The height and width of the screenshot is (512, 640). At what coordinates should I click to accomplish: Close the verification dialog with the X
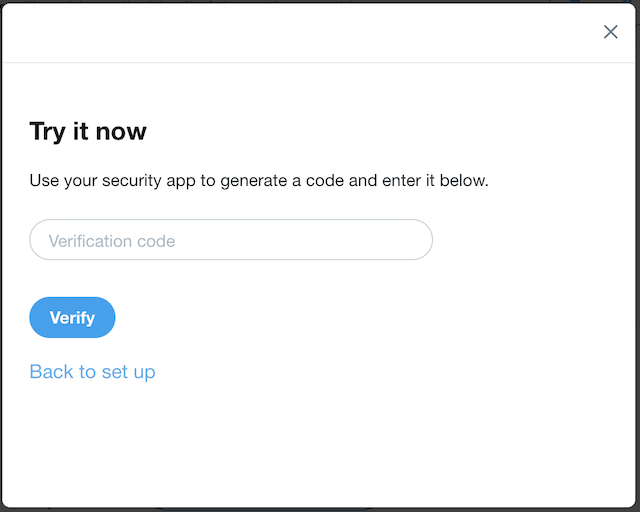tap(610, 32)
